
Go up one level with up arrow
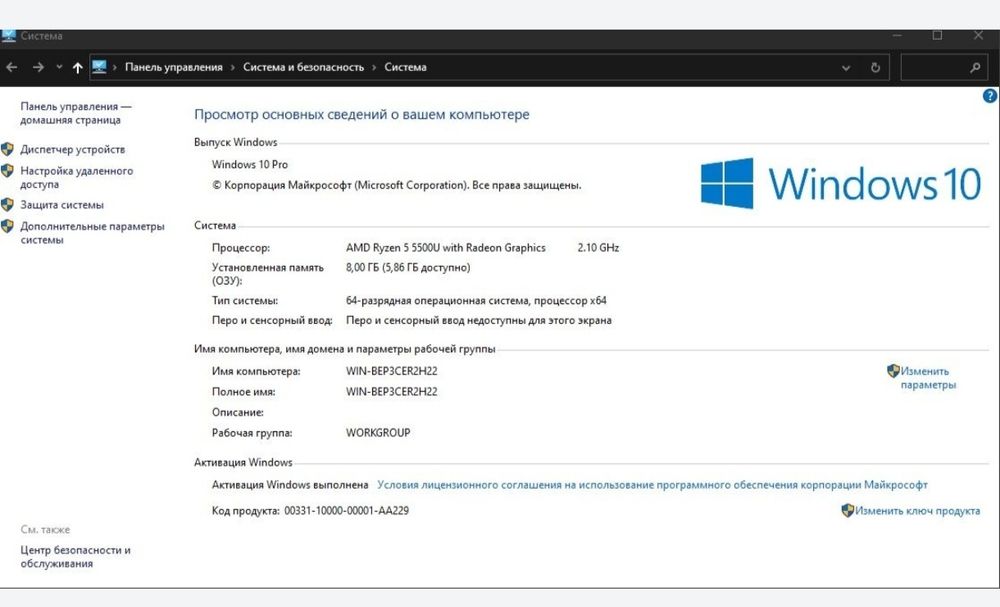coord(78,68)
